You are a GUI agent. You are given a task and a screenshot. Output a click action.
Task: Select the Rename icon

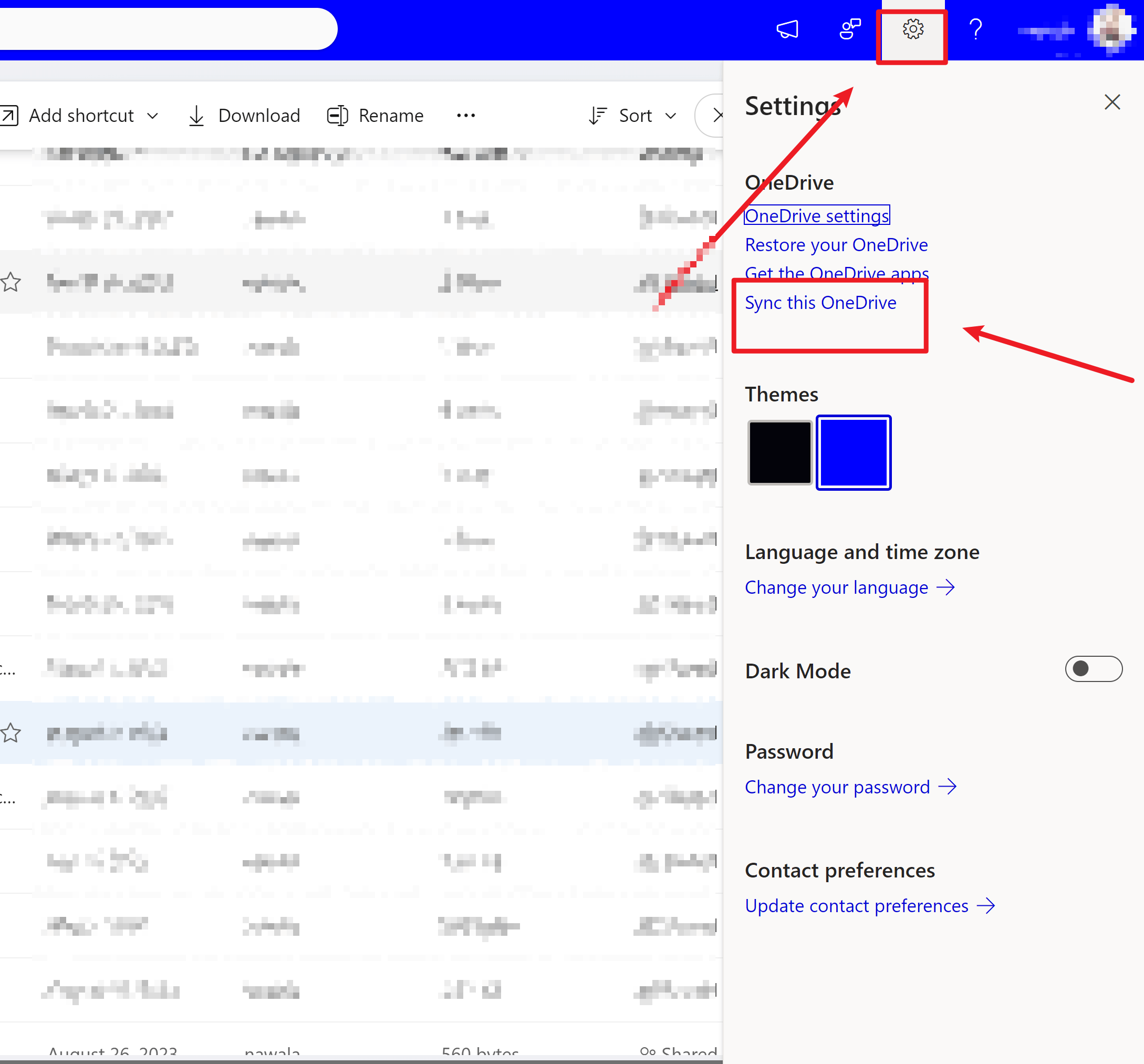(x=338, y=115)
